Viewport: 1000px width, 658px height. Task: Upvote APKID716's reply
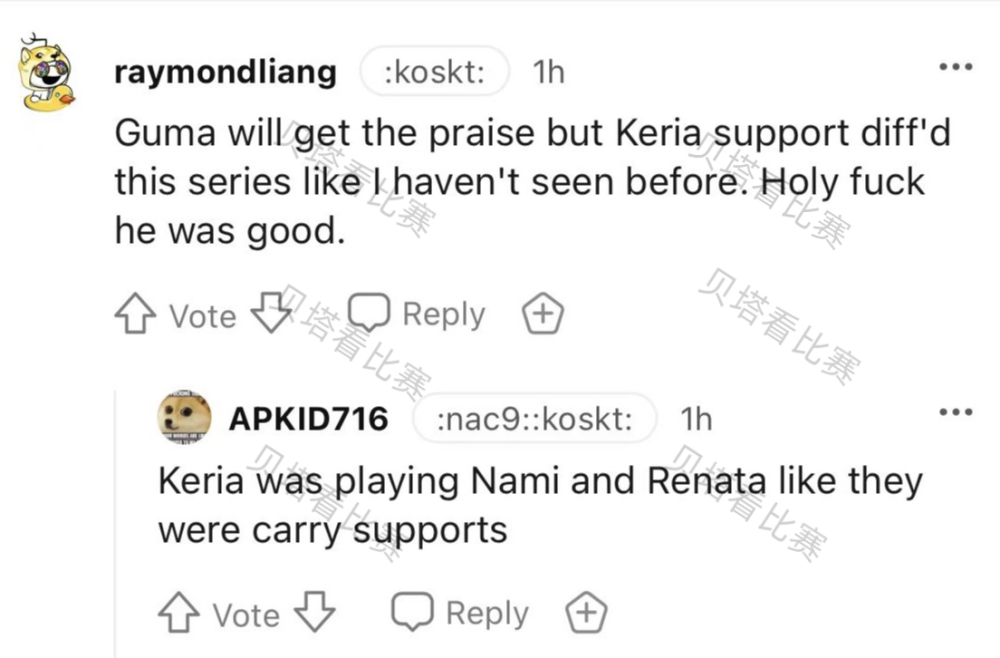[x=177, y=612]
